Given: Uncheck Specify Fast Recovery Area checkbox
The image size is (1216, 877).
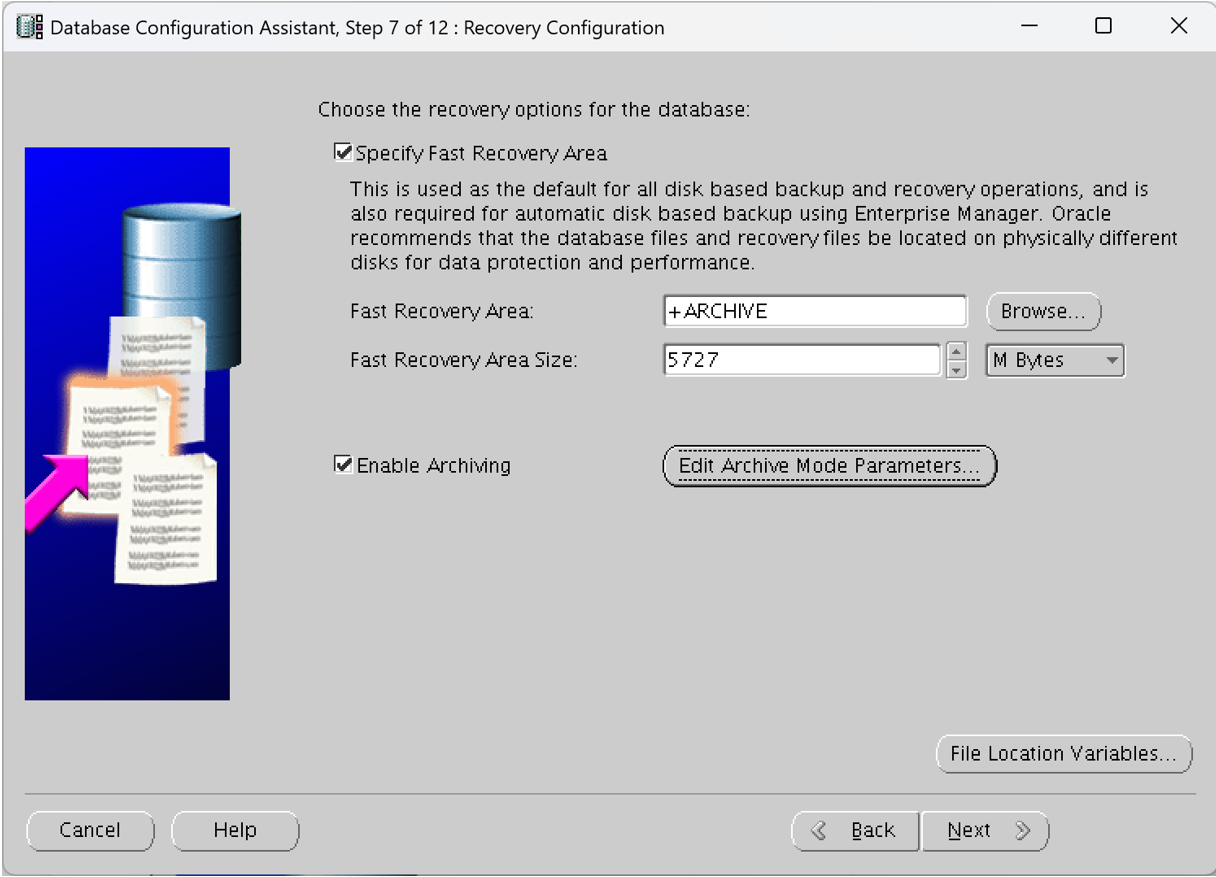Looking at the screenshot, I should 343,153.
